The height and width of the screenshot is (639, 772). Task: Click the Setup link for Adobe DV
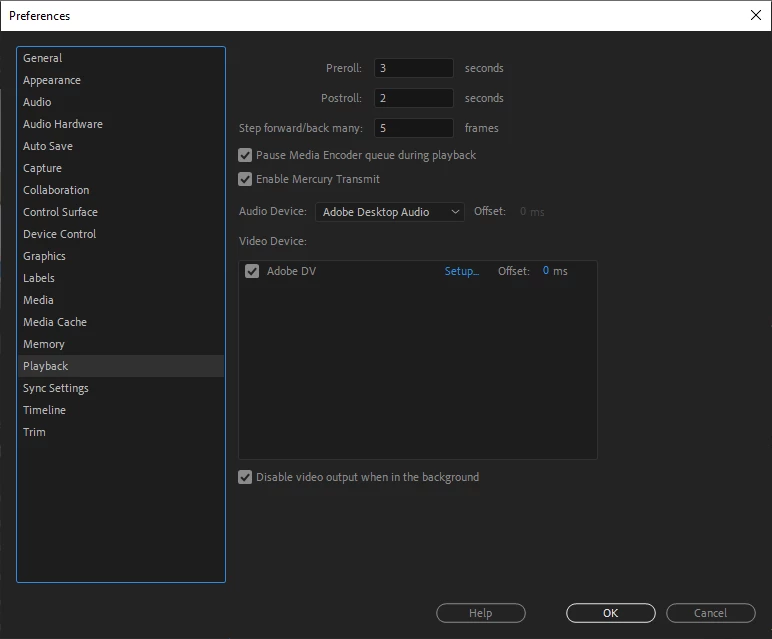(x=462, y=271)
